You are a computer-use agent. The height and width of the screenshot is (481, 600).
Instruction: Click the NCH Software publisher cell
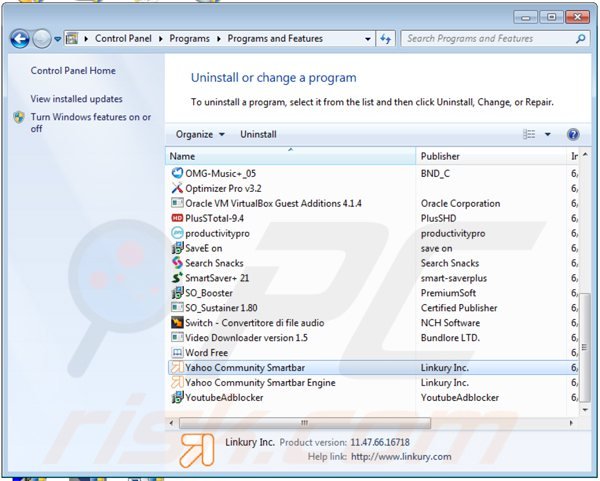pos(450,323)
